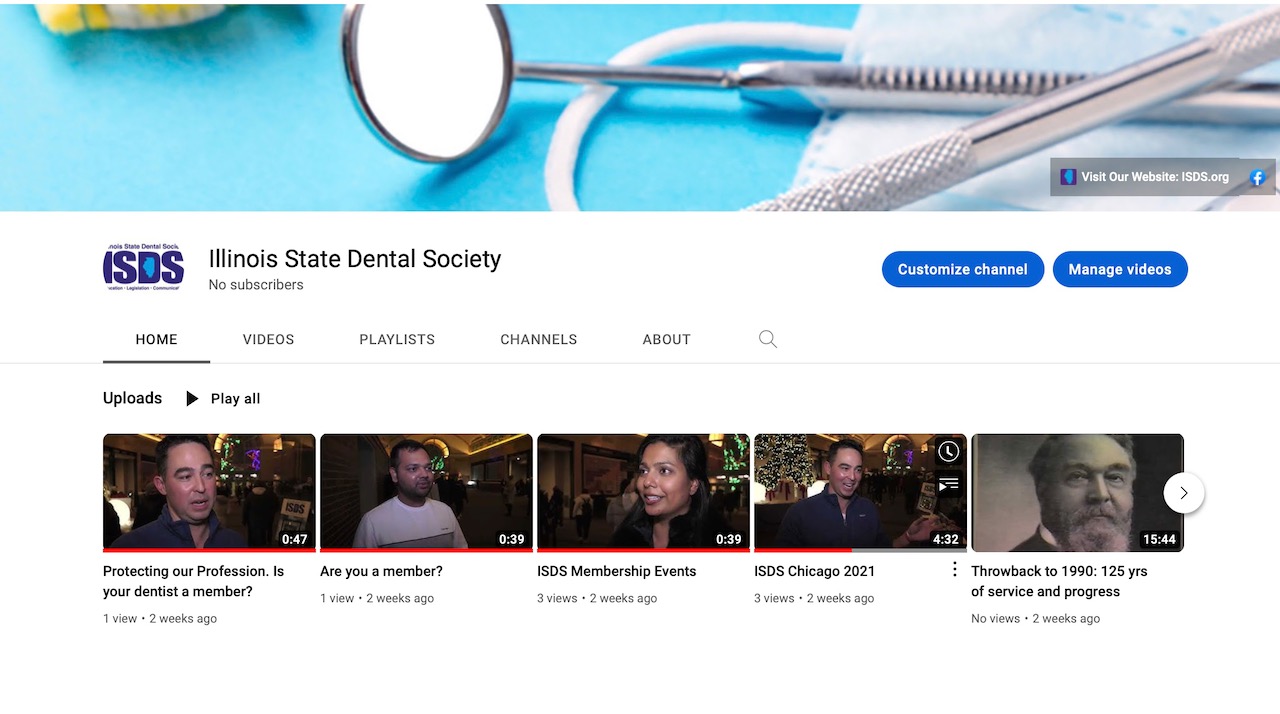Click the ISDS website favicon on banner
The image size is (1280, 714).
(x=1068, y=177)
